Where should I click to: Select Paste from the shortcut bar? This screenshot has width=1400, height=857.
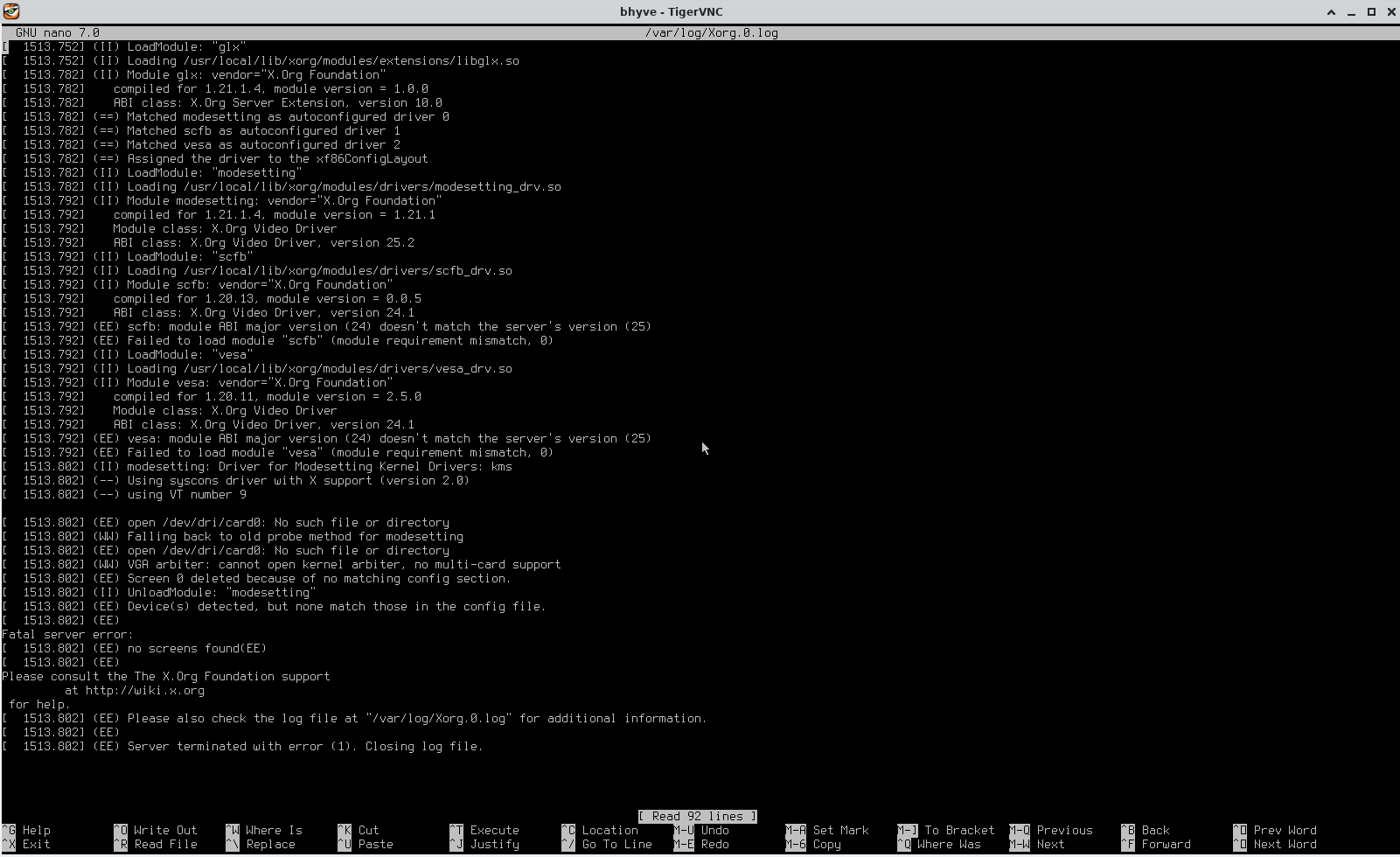(366, 844)
